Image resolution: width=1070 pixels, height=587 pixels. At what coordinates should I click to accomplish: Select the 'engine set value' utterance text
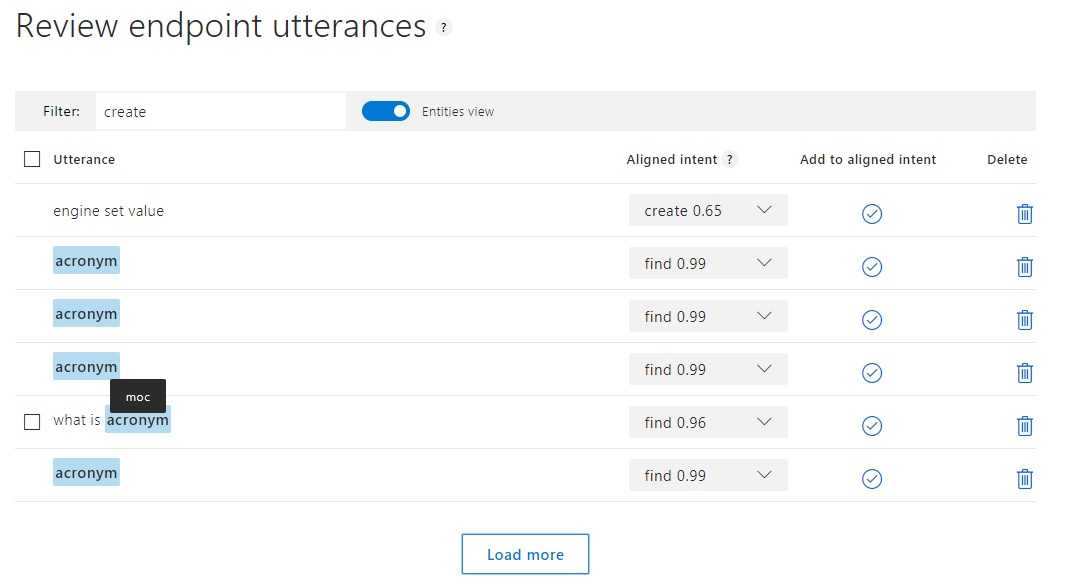click(108, 211)
